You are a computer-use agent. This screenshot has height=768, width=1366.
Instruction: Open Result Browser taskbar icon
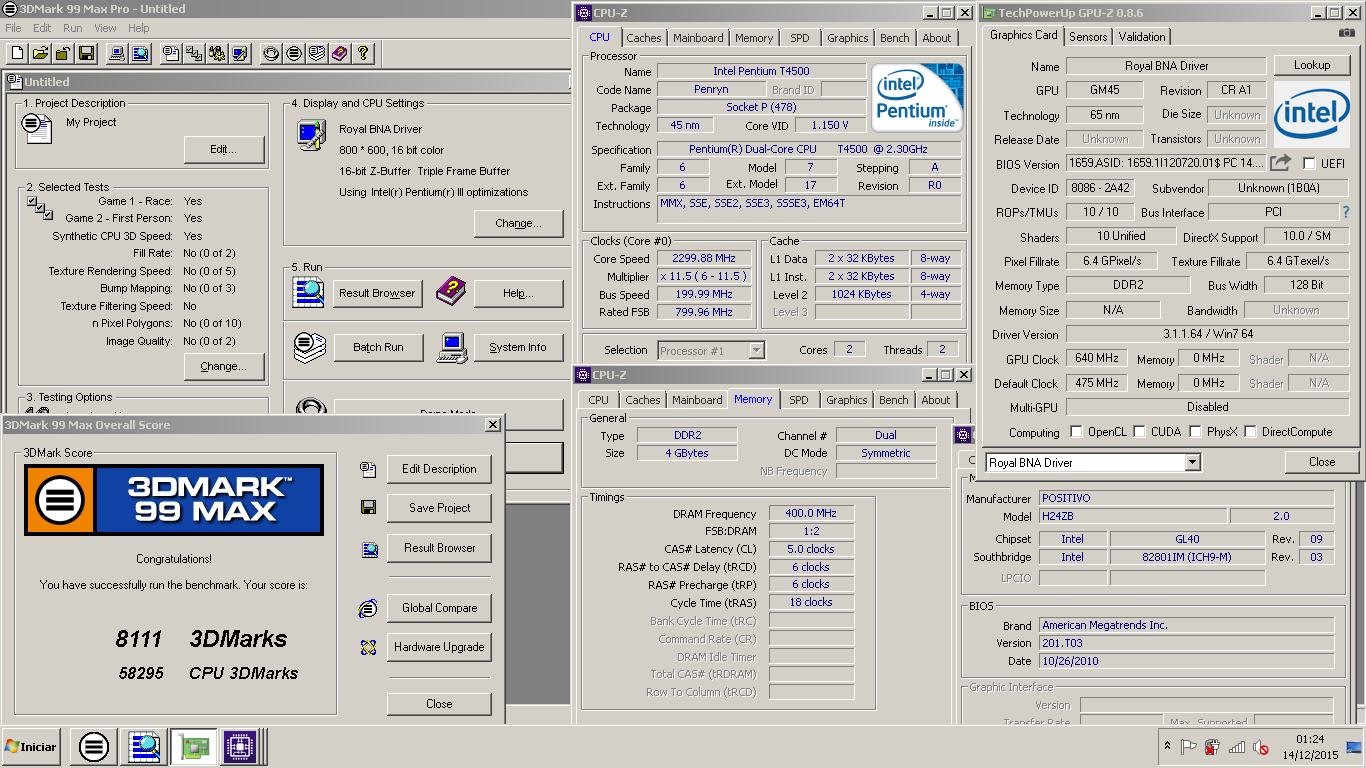point(144,746)
